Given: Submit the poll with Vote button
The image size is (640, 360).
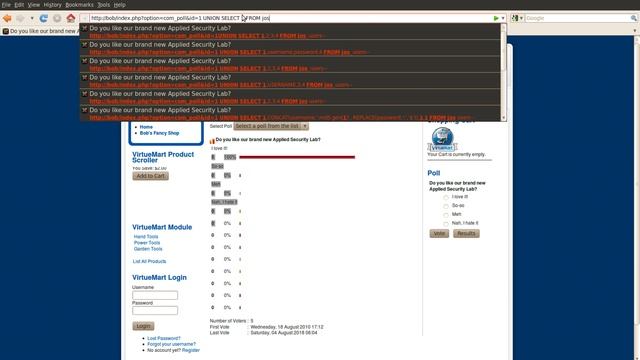Looking at the screenshot, I should pyautogui.click(x=439, y=233).
